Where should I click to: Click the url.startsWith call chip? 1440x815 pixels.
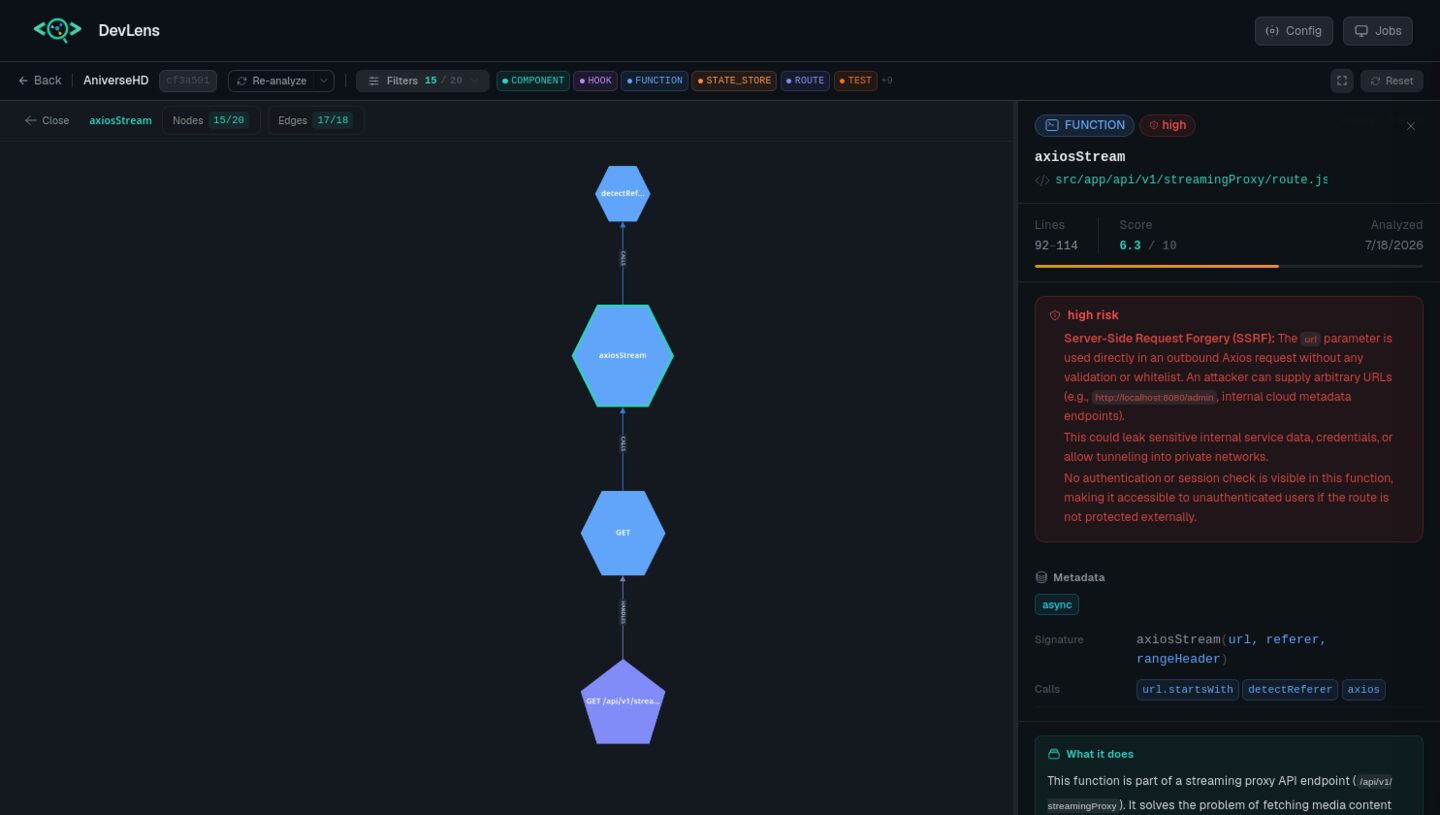(1188, 689)
